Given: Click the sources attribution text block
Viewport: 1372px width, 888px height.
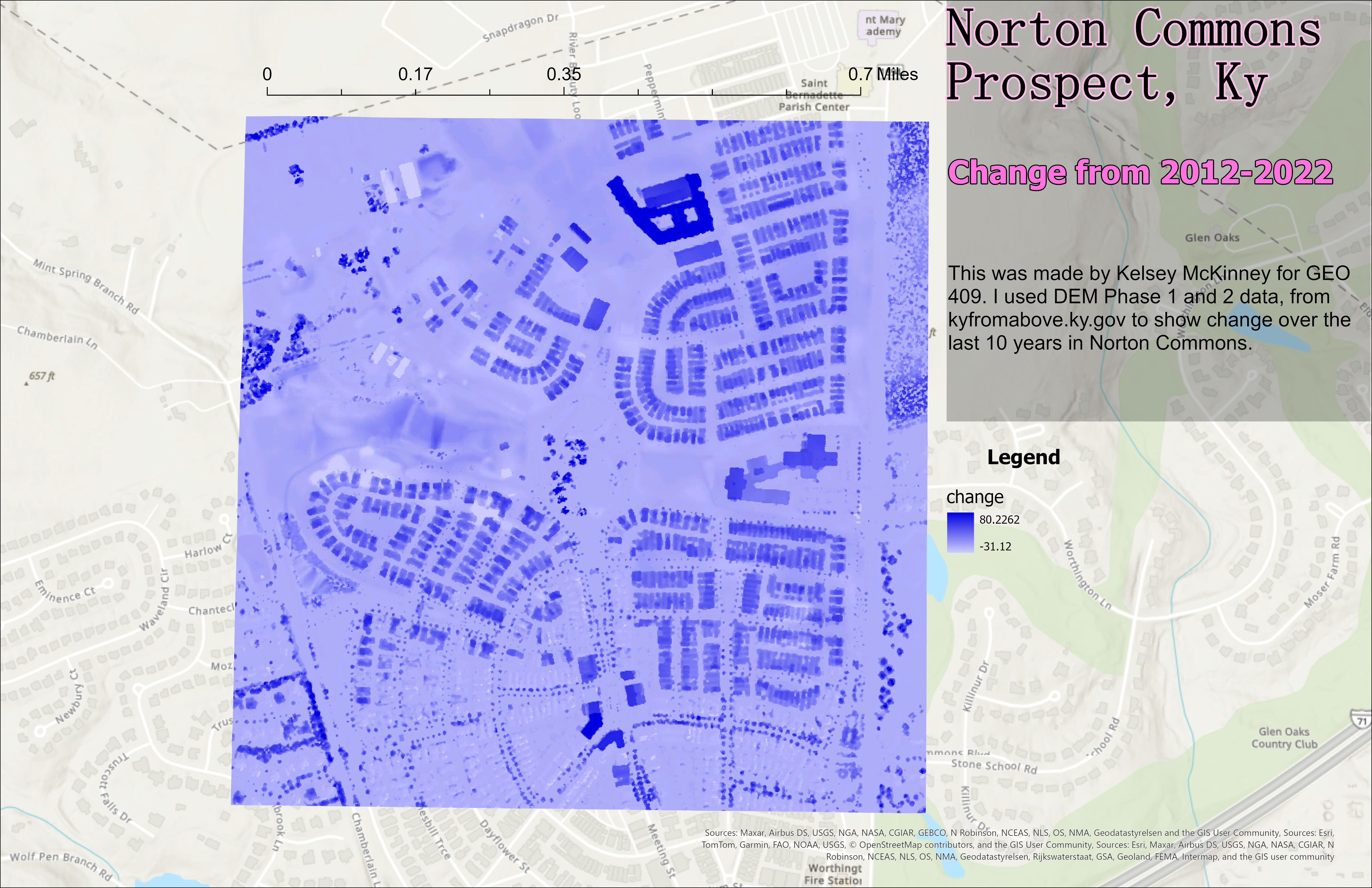Looking at the screenshot, I should (1017, 845).
